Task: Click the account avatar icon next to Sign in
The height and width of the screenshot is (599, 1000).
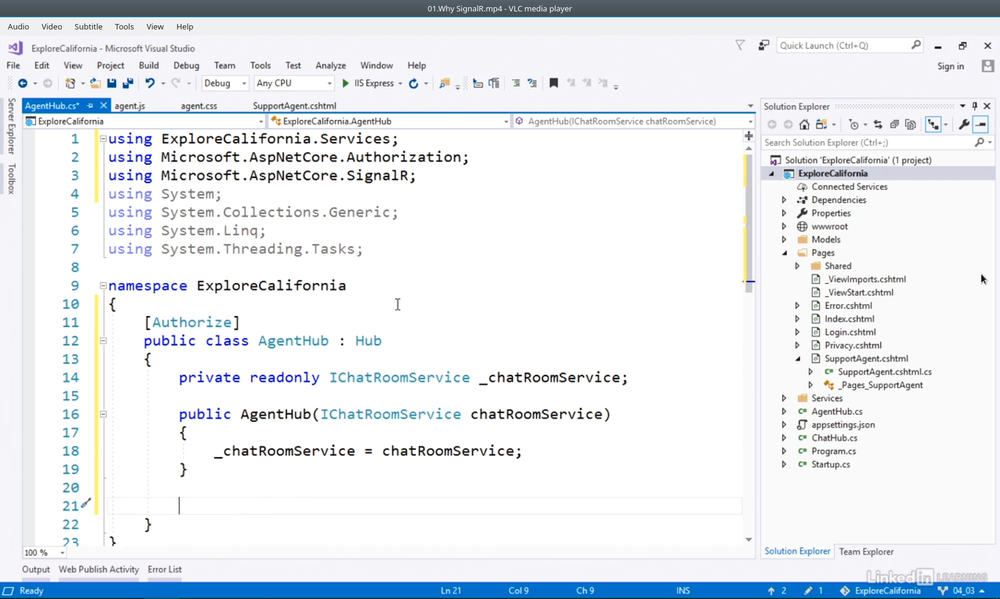Action: 988,66
